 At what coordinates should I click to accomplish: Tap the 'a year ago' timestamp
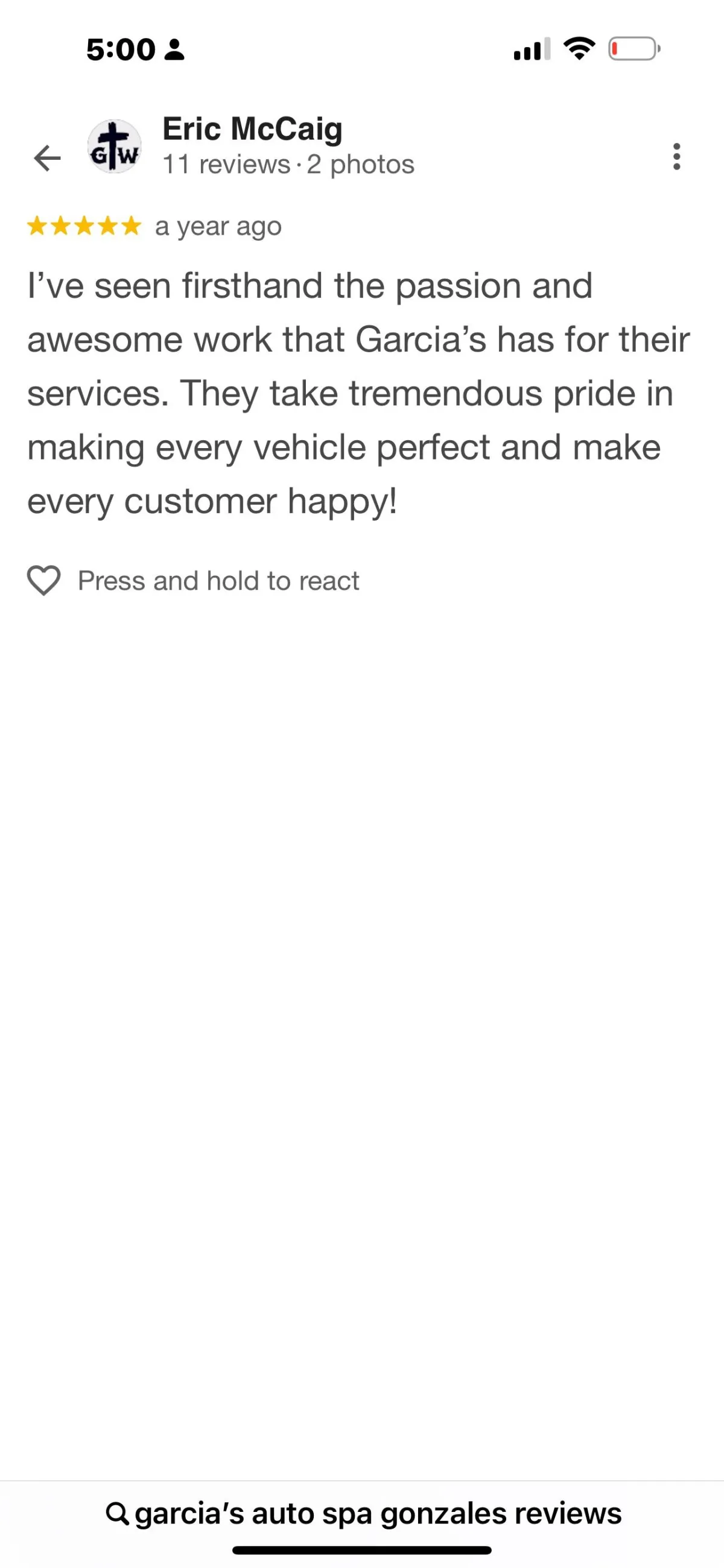(x=218, y=226)
